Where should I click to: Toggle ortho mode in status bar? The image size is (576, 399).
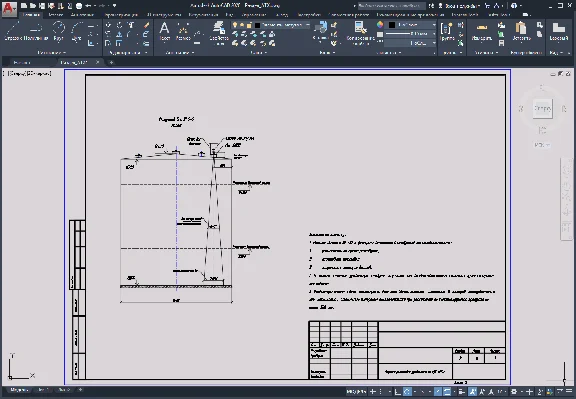(x=397, y=392)
